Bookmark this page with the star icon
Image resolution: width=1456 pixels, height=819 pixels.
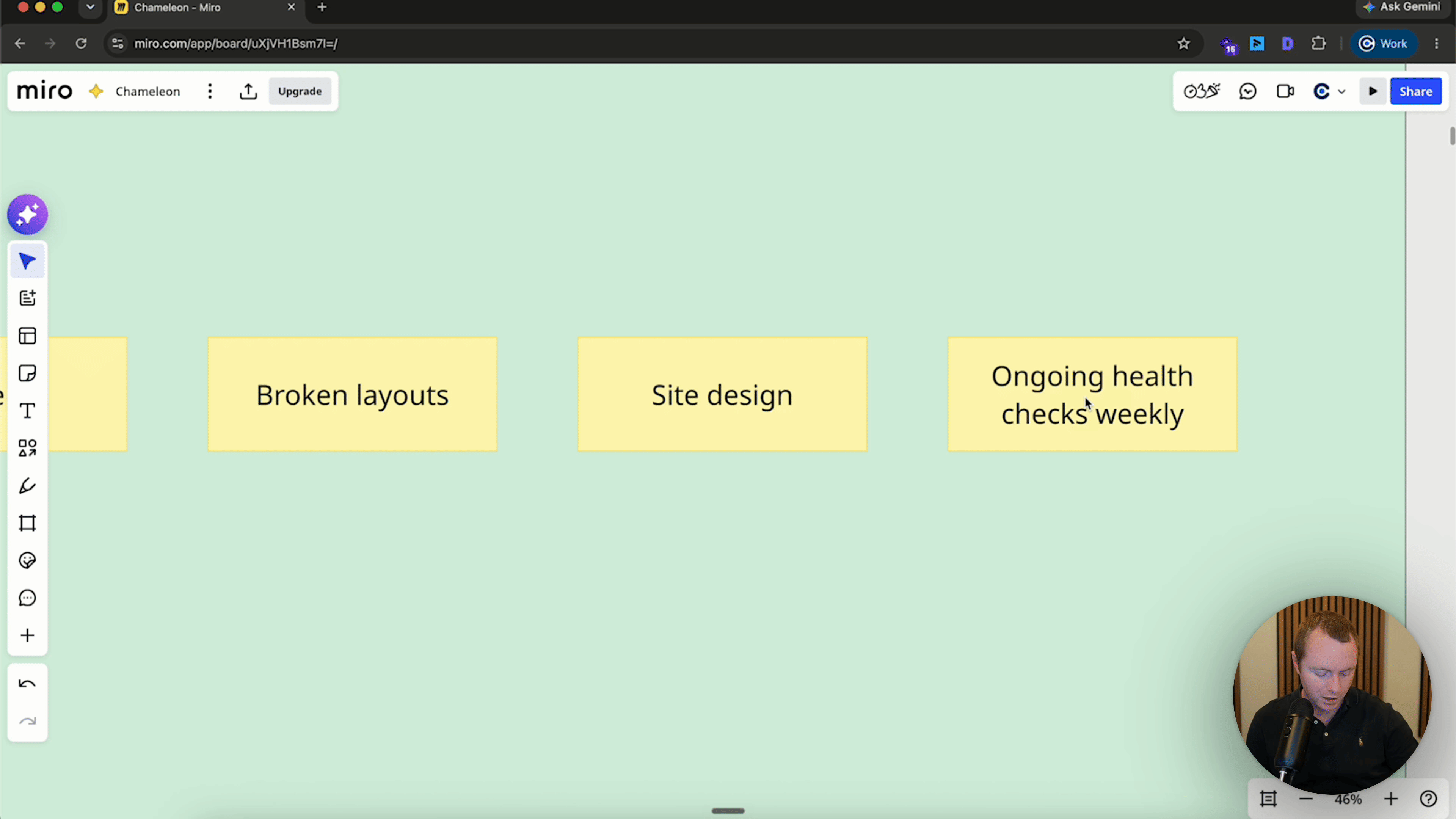coord(1183,44)
